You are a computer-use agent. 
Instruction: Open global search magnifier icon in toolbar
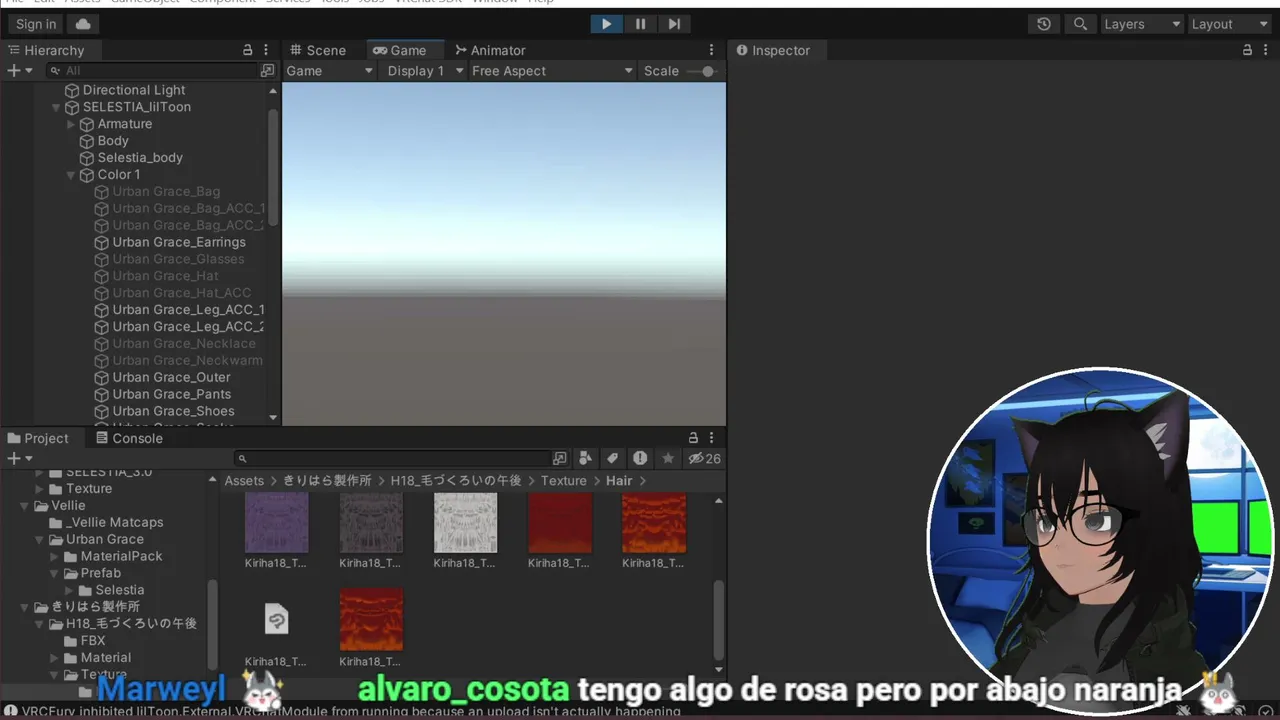coord(1080,24)
